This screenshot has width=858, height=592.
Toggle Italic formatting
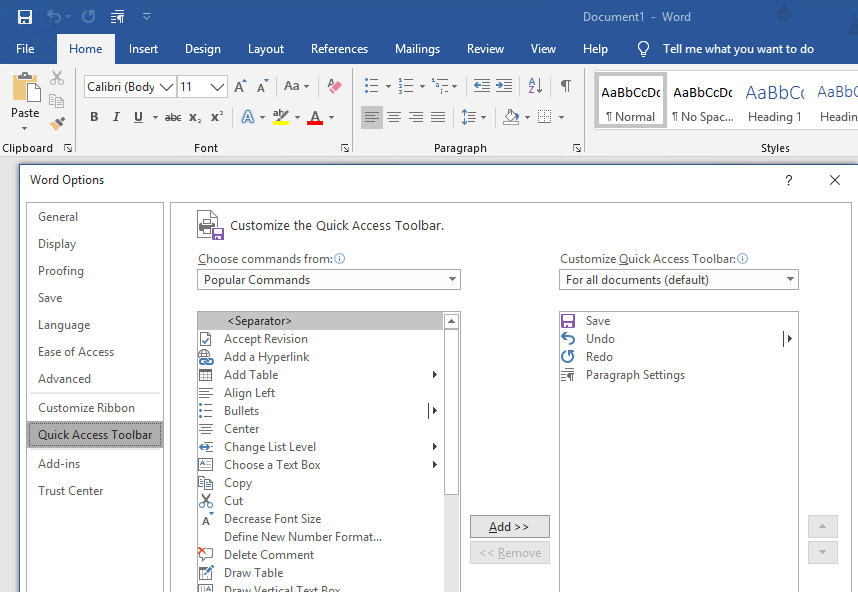tap(116, 117)
